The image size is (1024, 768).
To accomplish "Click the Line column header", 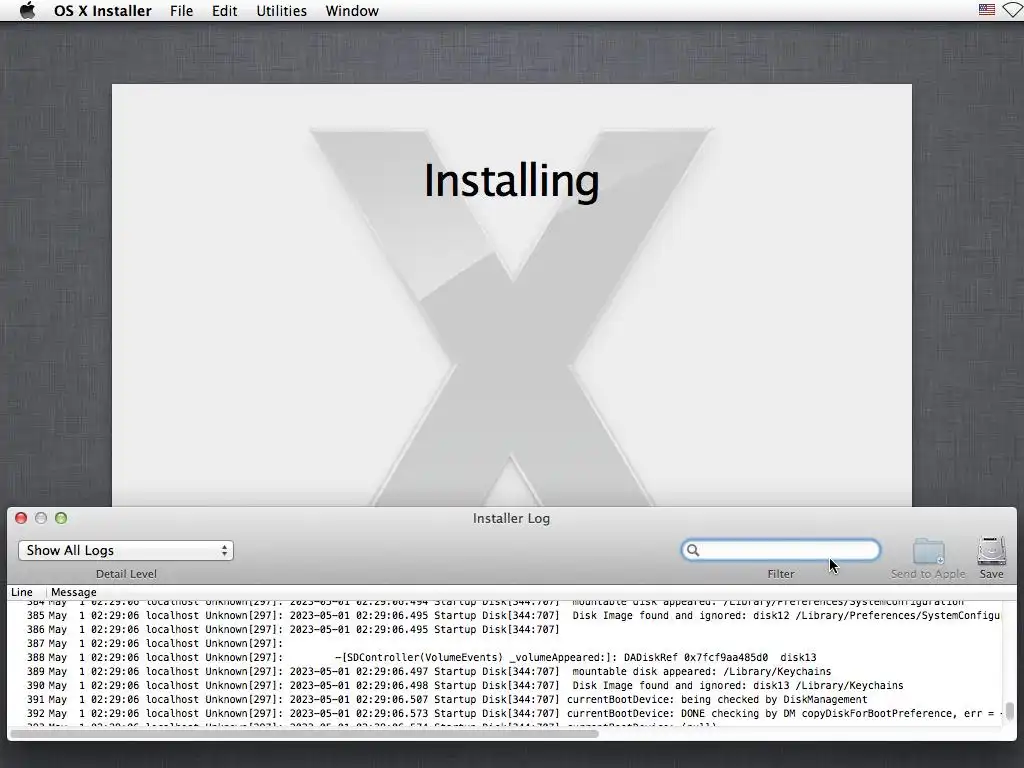I will [x=22, y=592].
